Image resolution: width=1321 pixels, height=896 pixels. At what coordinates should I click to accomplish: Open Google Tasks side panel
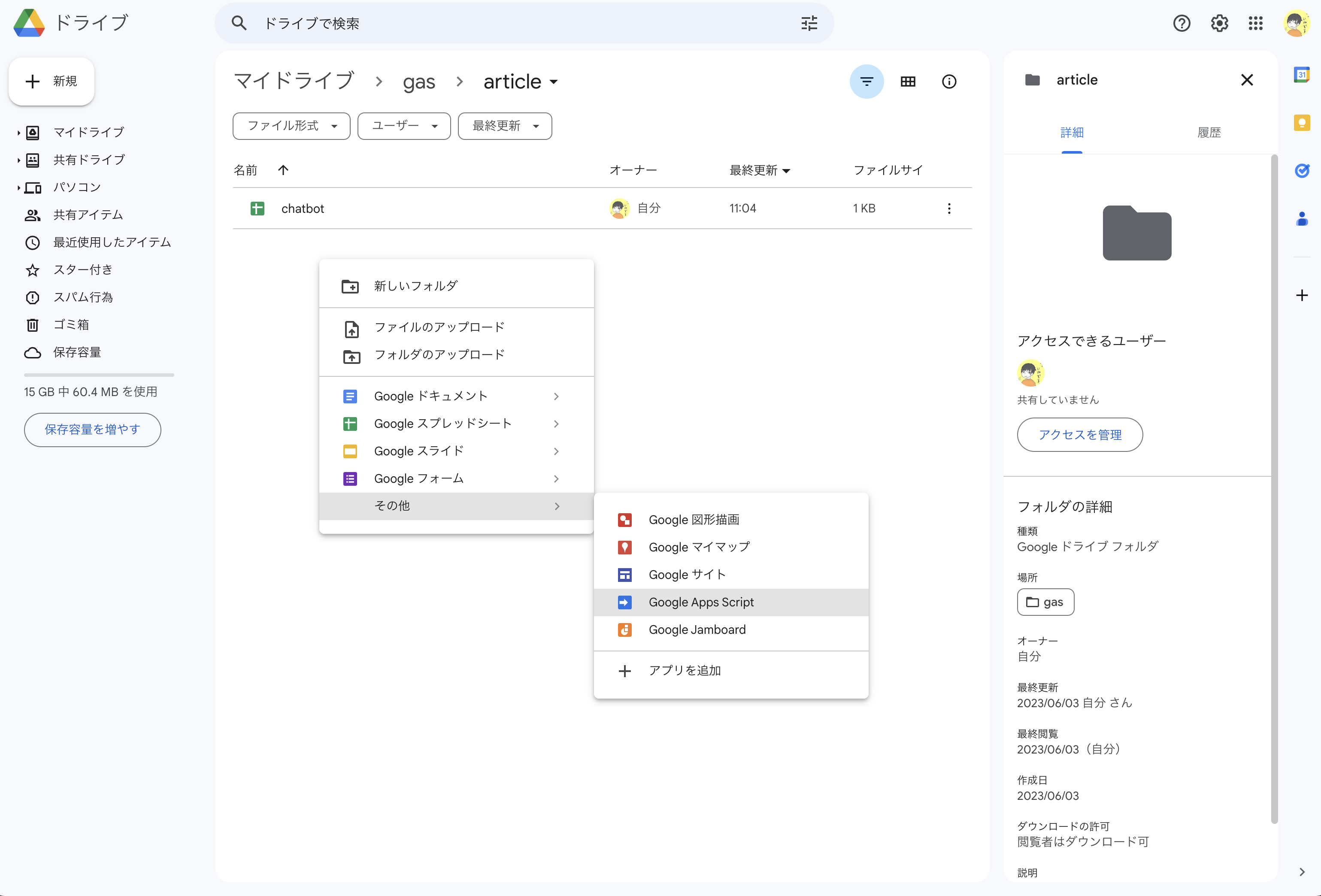tap(1302, 170)
